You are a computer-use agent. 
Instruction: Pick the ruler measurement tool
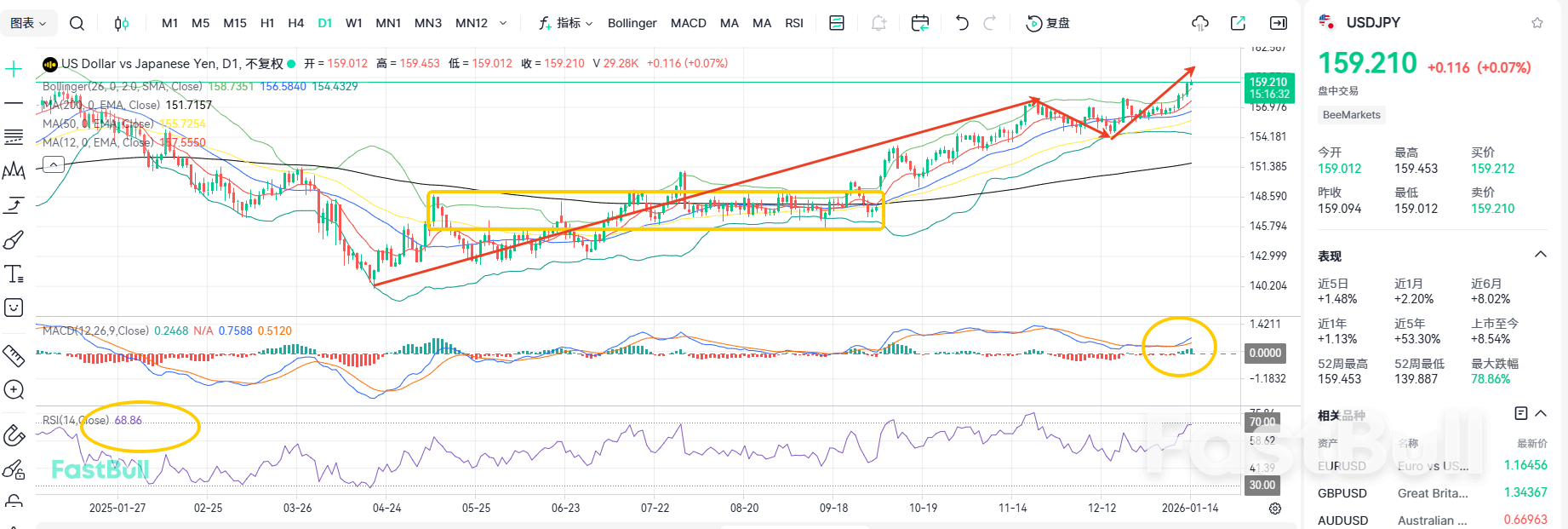14,355
